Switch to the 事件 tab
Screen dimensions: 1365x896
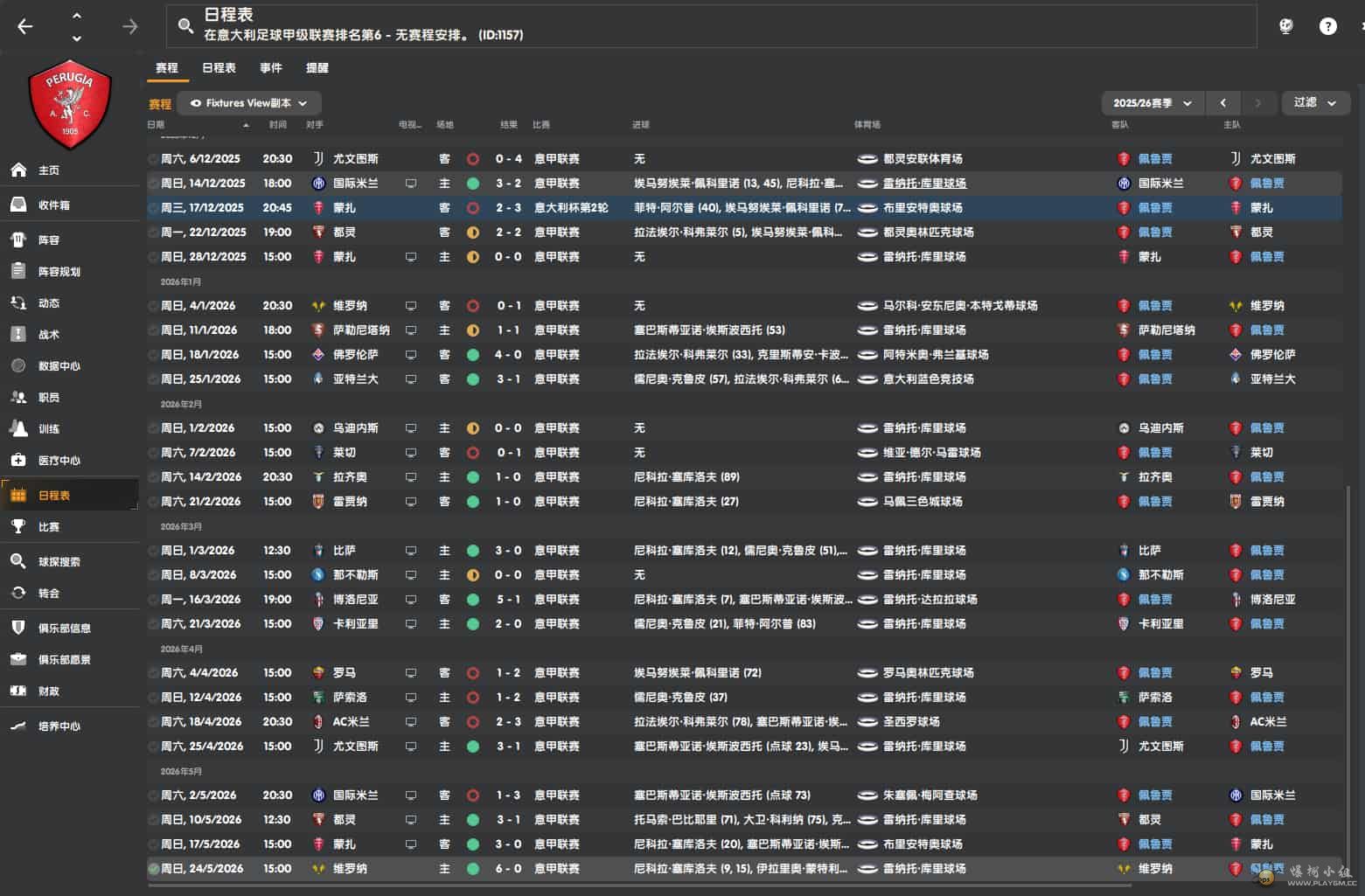[x=271, y=68]
